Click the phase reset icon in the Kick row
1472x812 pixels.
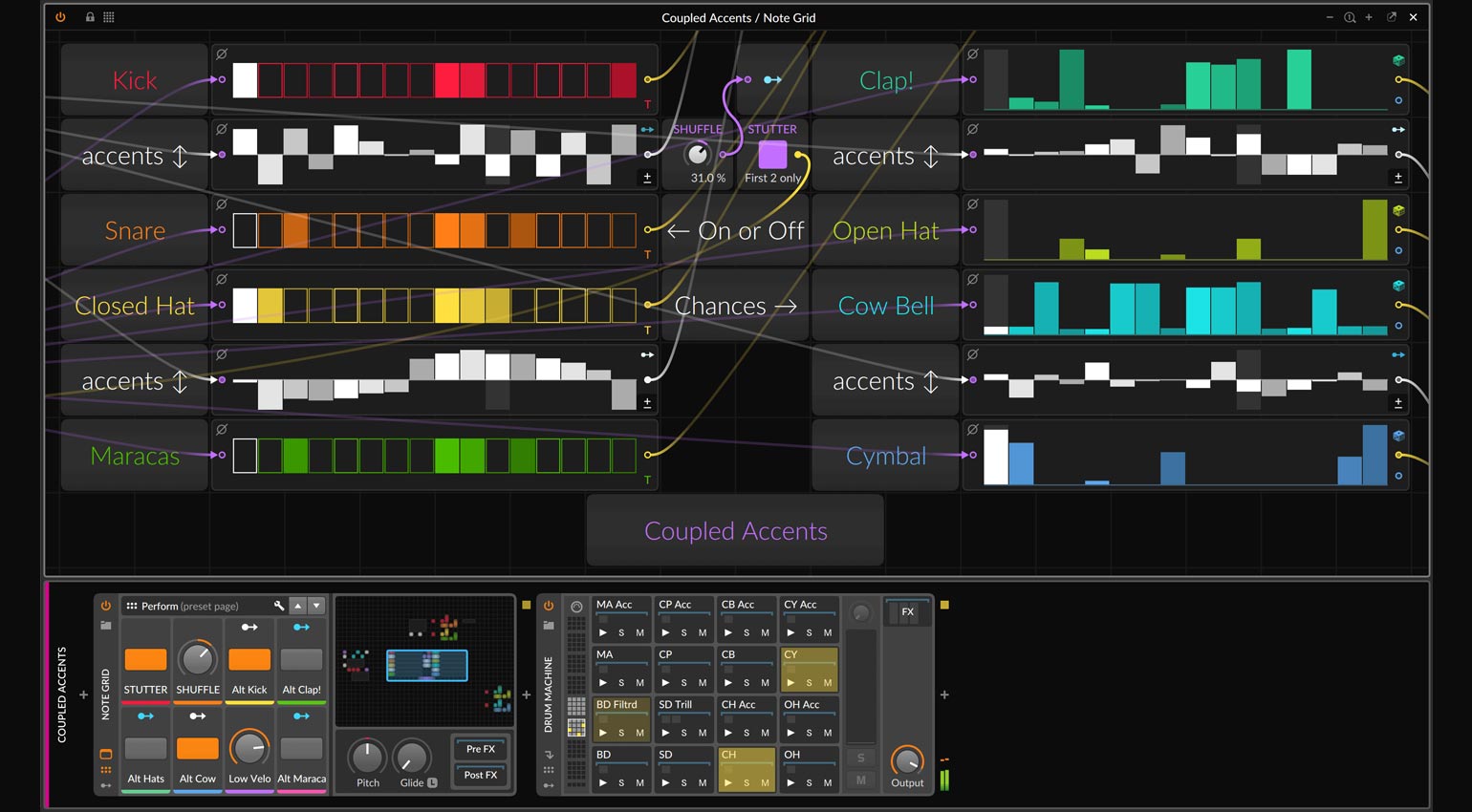point(222,54)
